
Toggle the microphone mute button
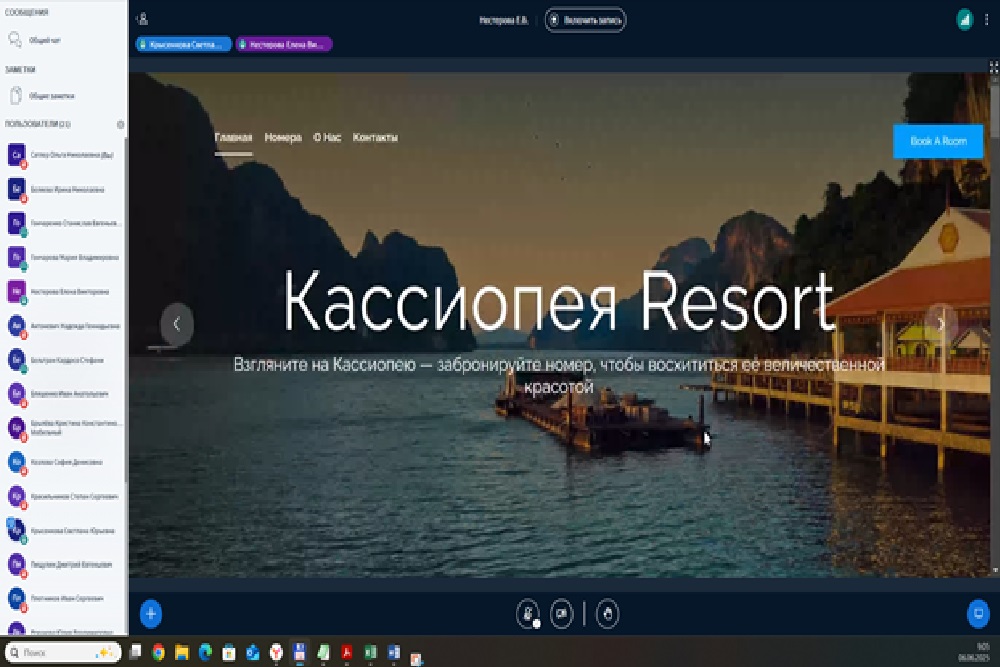527,613
